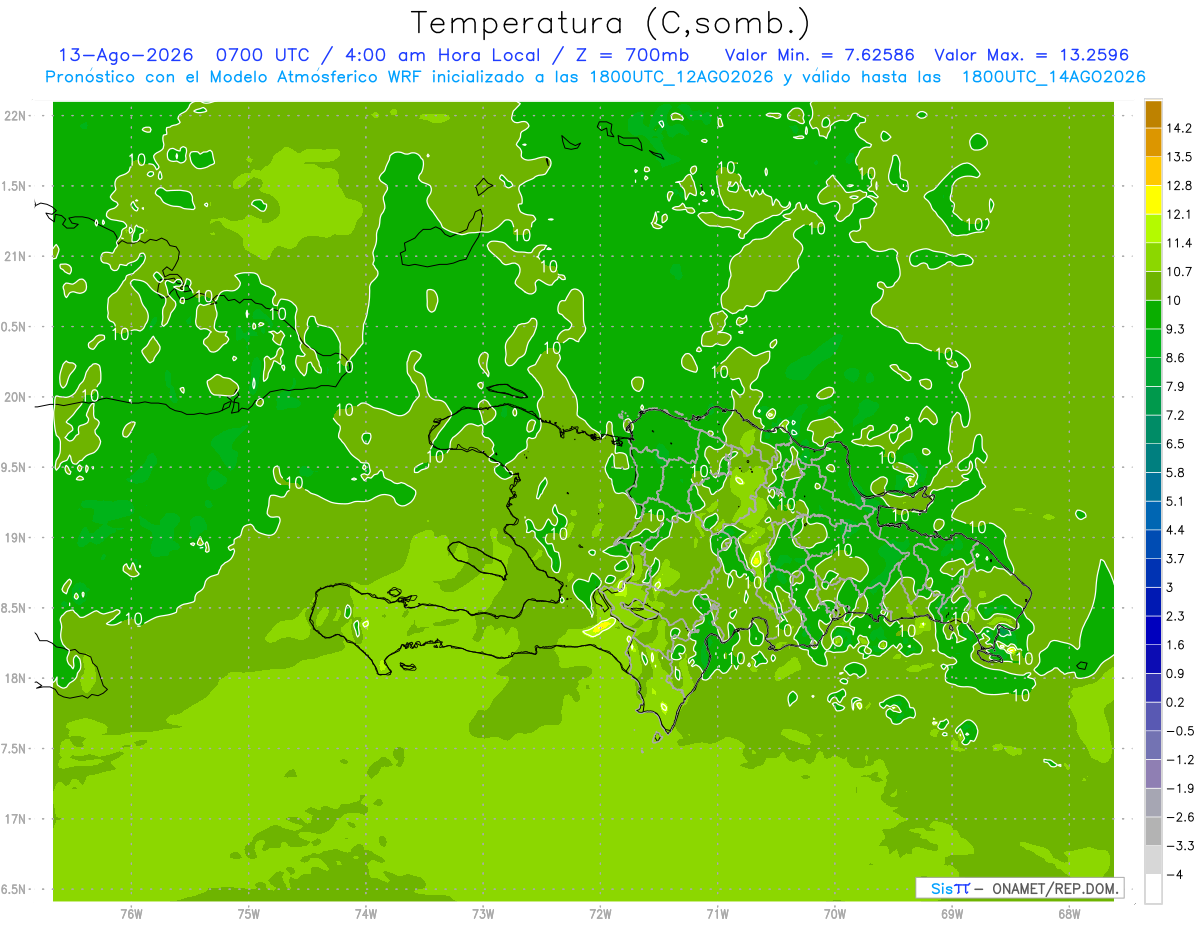Viewport: 1200px width, 927px height.
Task: Click the "8.6" colorbar label
Action: pyautogui.click(x=1177, y=358)
